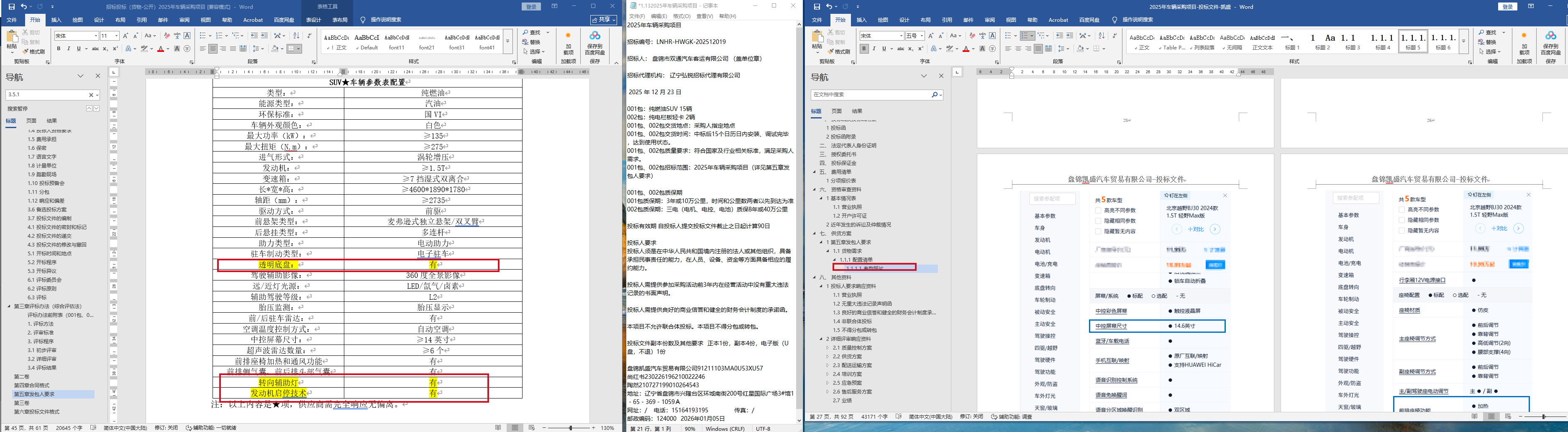This screenshot has height=432, width=1568.
Task: Save the left Word document via quick access icon
Action: coord(12,7)
